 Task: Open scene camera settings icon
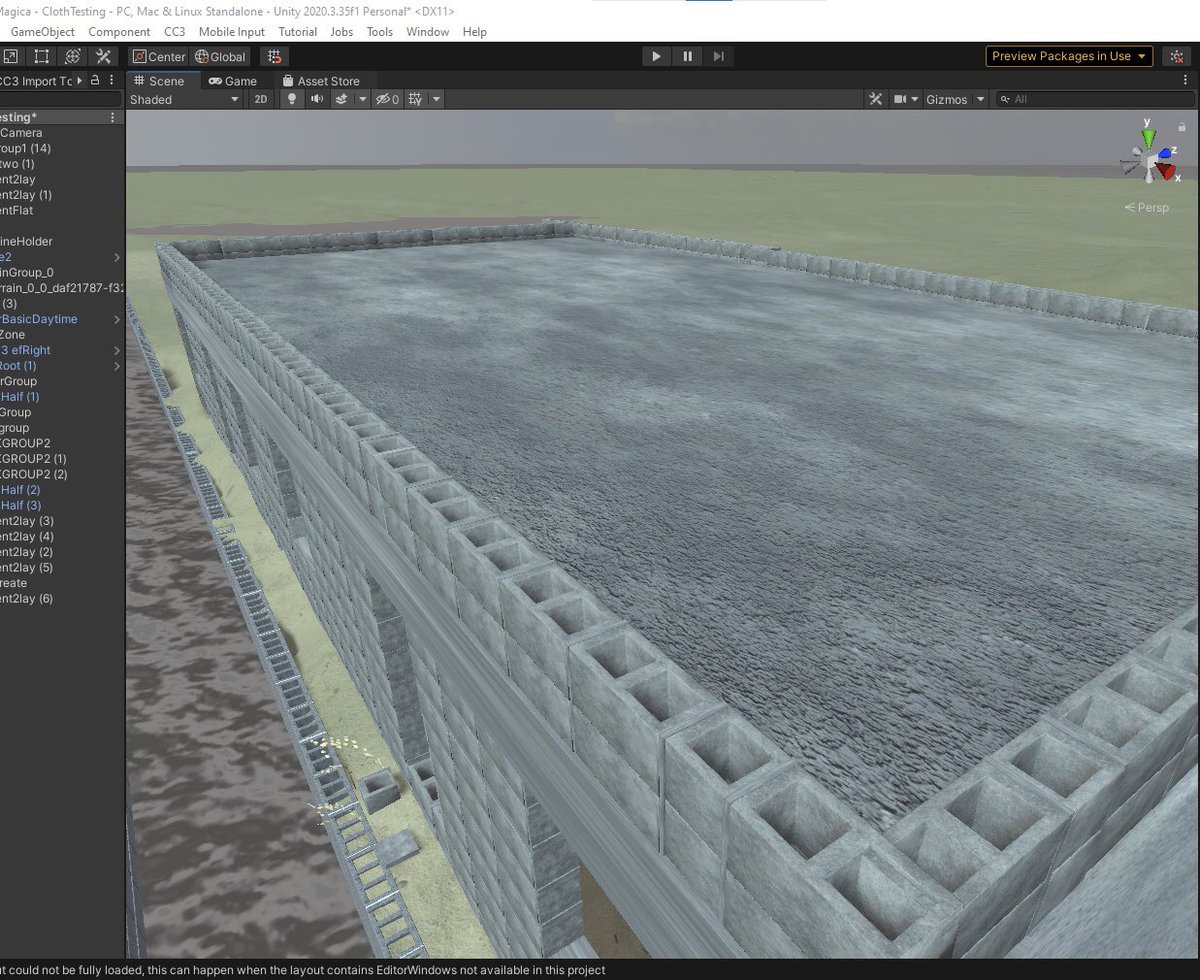905,99
